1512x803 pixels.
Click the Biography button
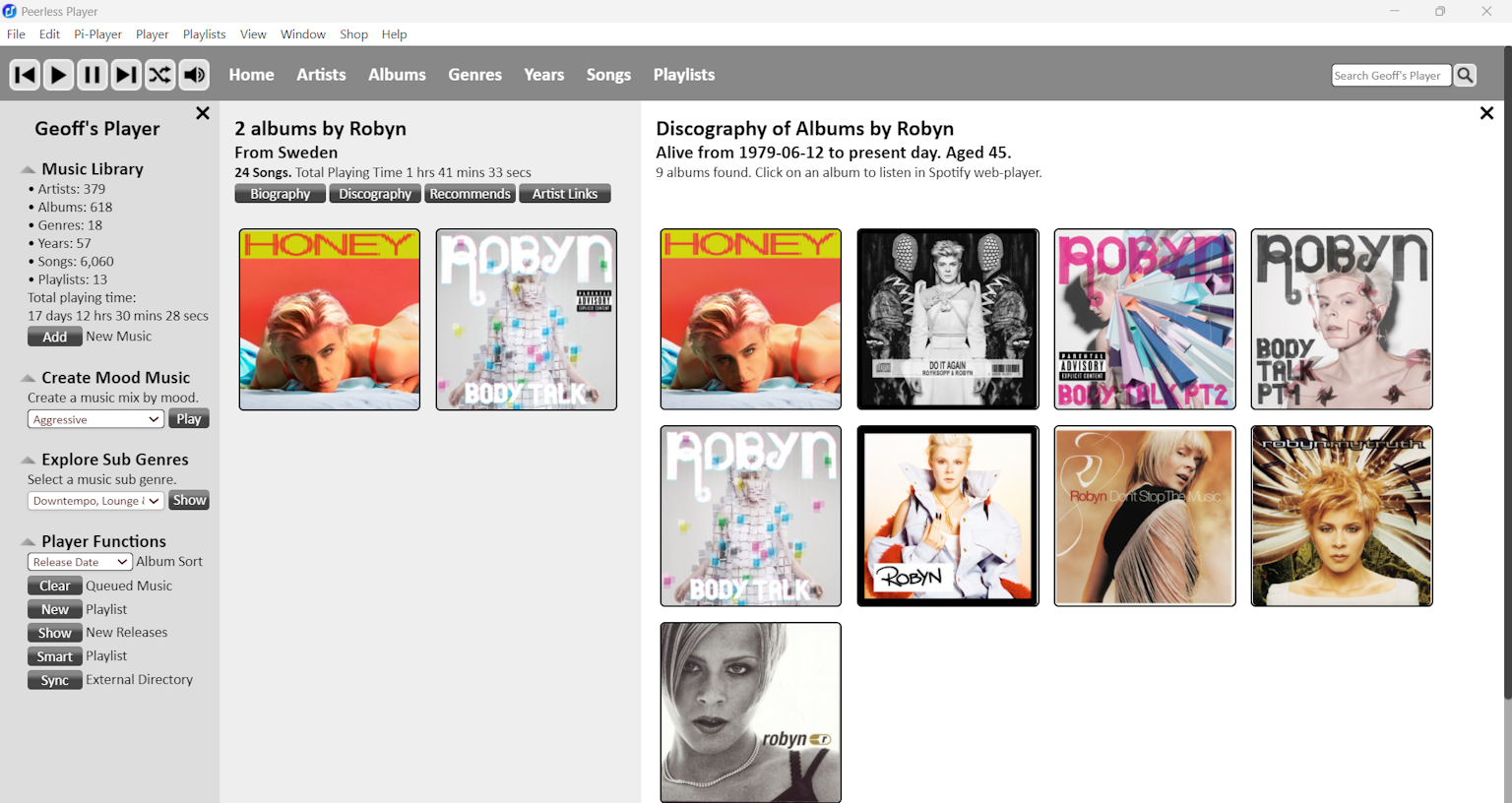click(x=281, y=194)
